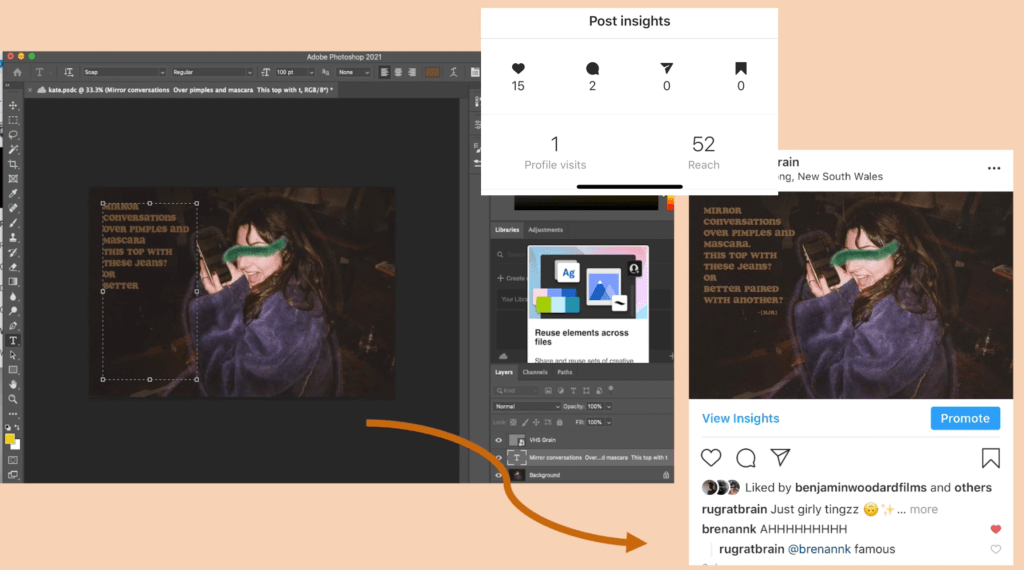
Task: Hide the VHS Grain layer
Action: click(498, 440)
